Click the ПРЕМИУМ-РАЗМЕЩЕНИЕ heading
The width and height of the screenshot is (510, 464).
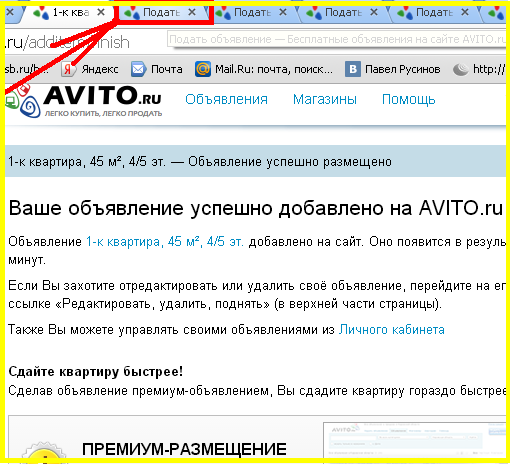[x=184, y=449]
